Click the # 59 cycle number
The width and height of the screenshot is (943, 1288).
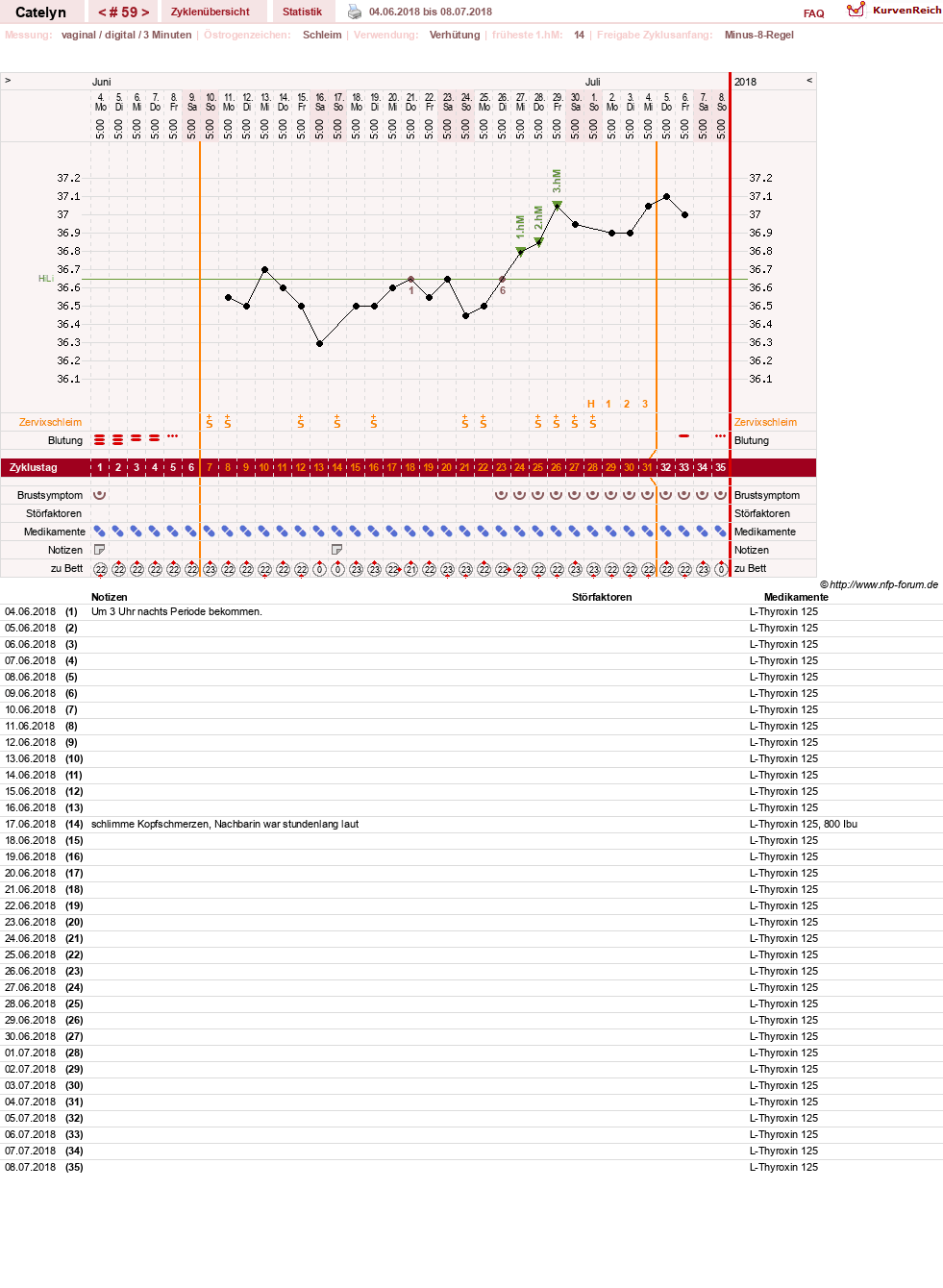coord(124,12)
